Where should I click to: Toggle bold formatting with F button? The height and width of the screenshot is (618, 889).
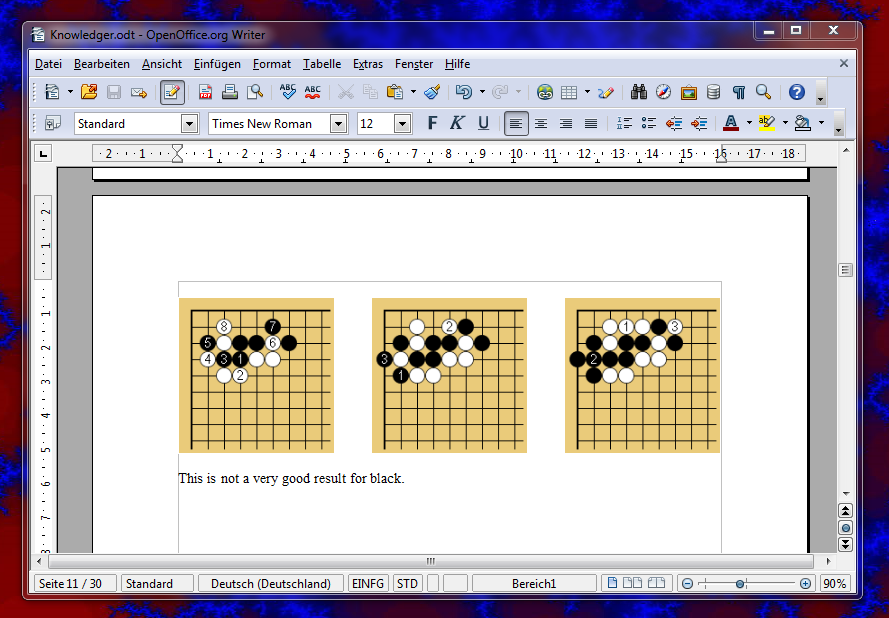[432, 124]
